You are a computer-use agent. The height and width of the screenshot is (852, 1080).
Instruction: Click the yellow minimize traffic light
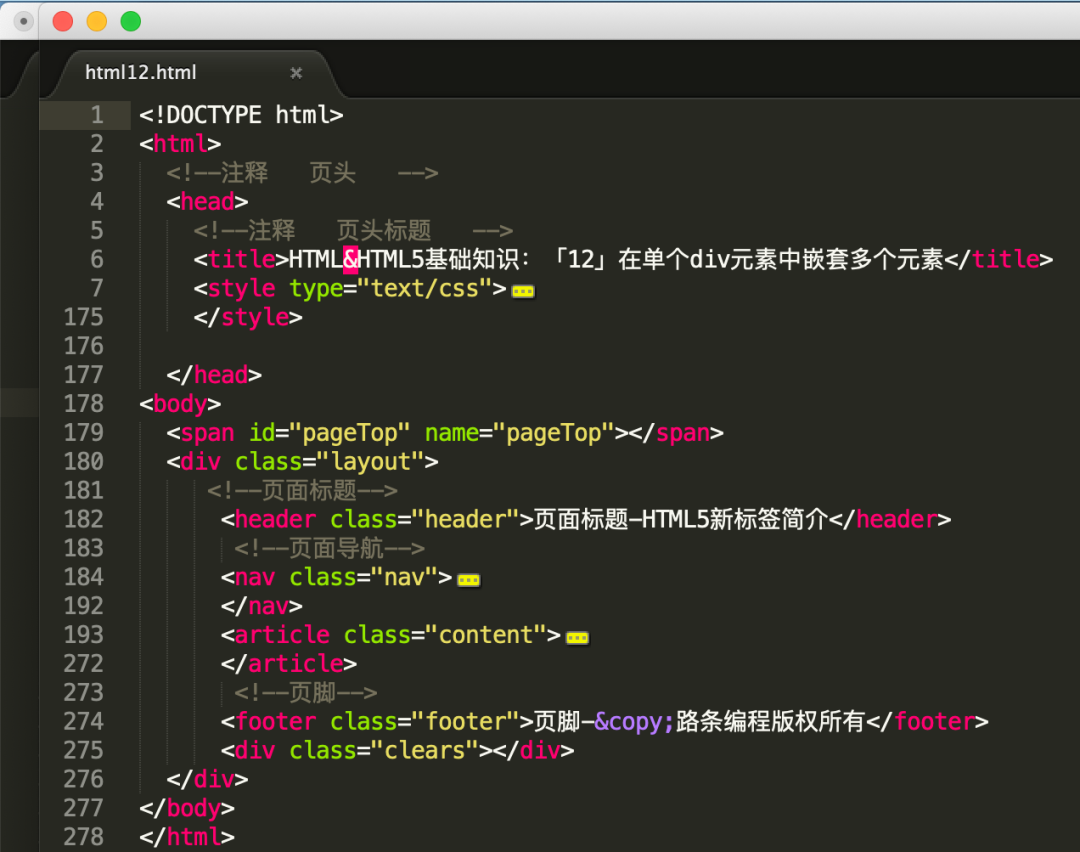(x=95, y=19)
